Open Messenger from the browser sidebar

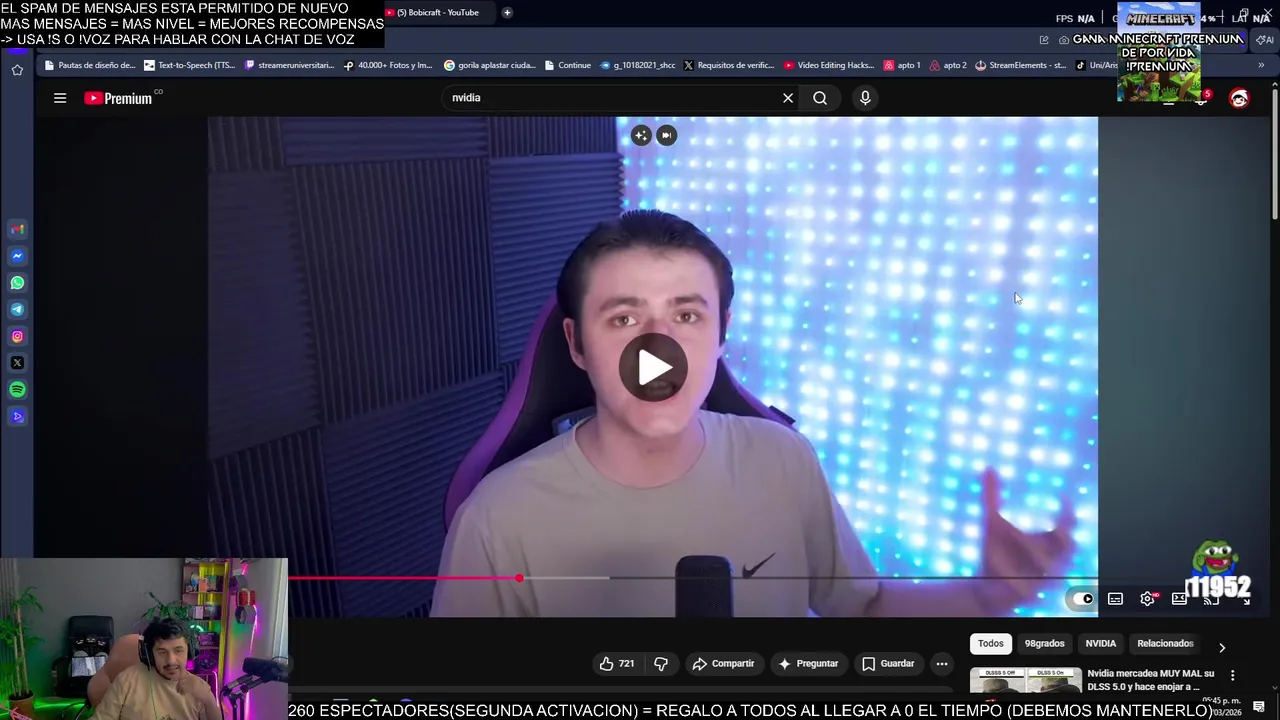(x=17, y=256)
